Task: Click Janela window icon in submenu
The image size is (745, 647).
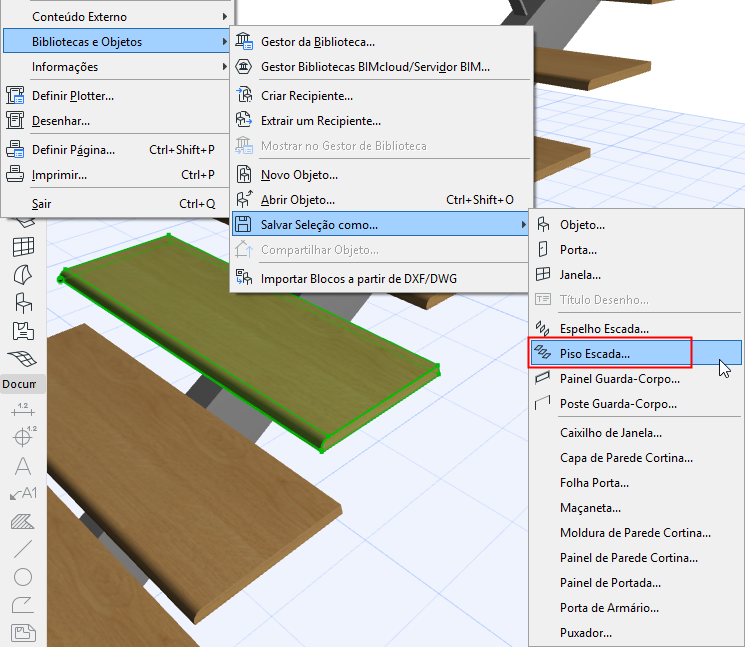Action: [x=543, y=274]
